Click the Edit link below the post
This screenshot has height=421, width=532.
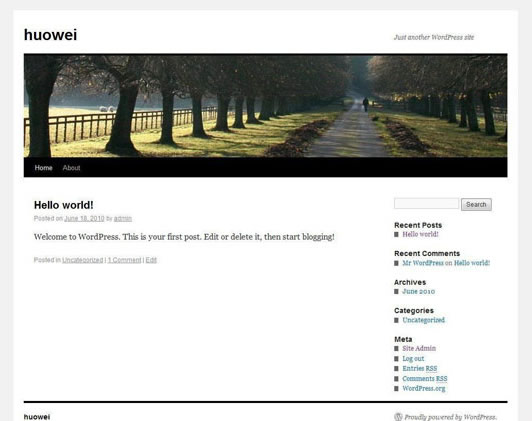coord(151,260)
